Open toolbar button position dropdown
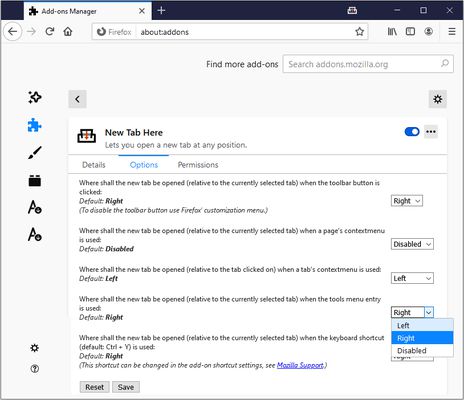464x400 pixels. click(x=407, y=201)
